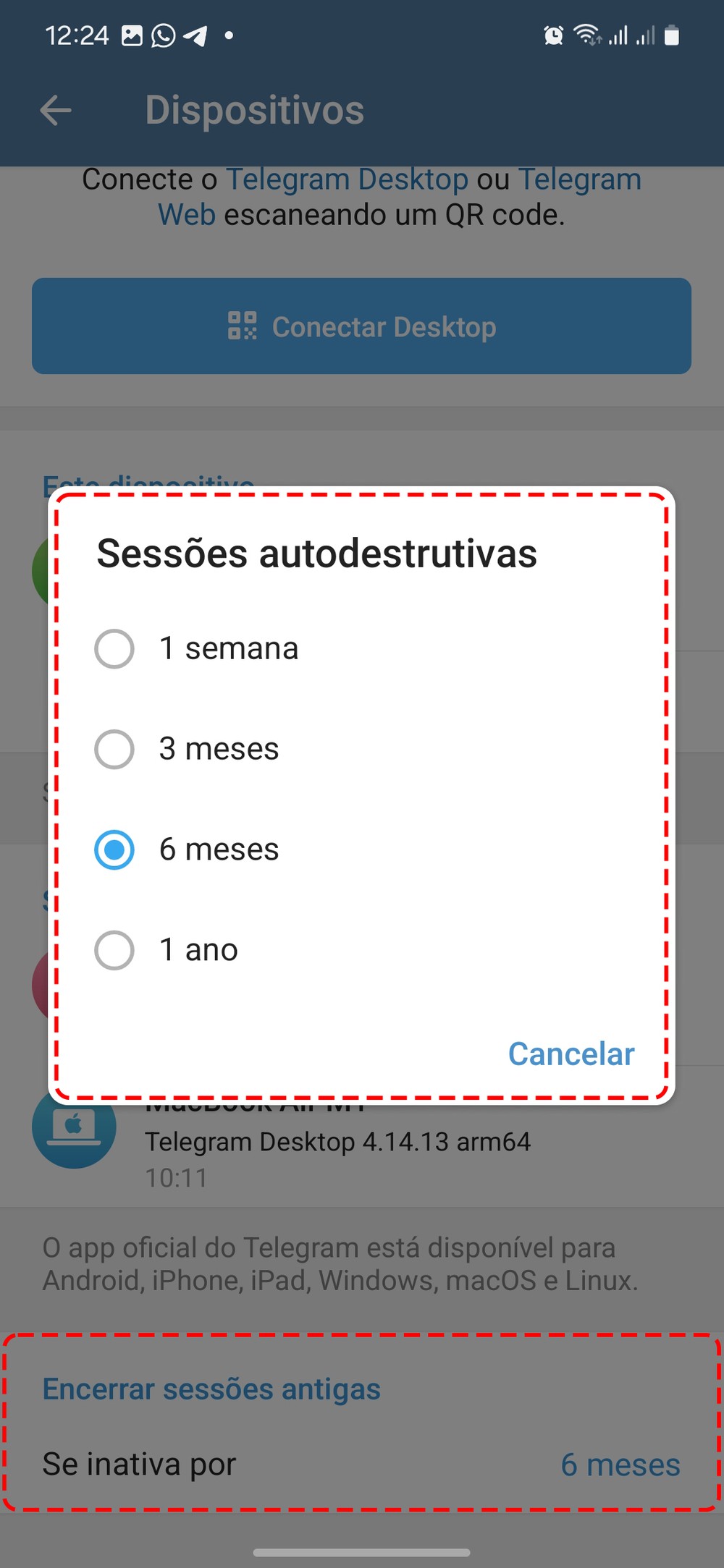Tap the Se inativa por row
The image size is (724, 1568).
point(139,1464)
